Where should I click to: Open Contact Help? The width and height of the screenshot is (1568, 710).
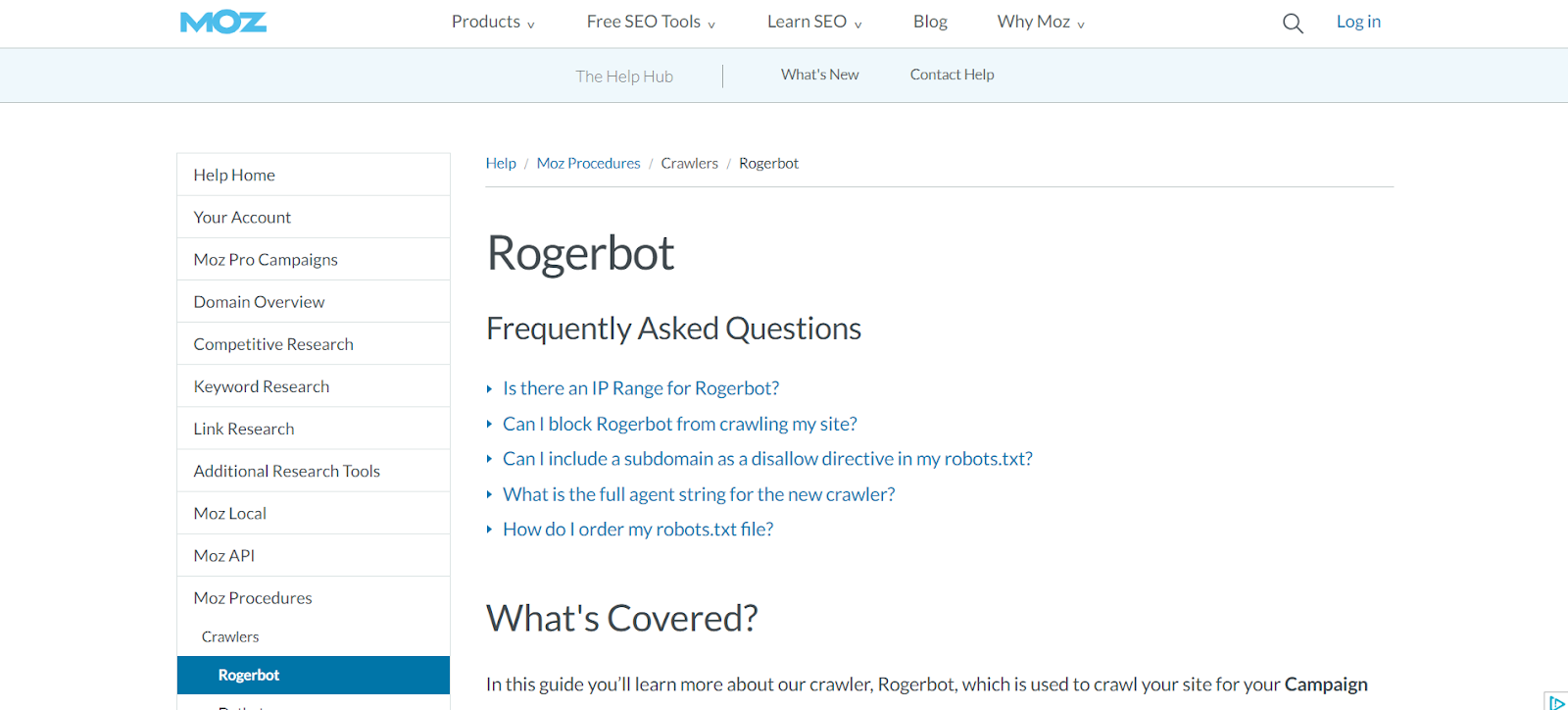coord(952,75)
